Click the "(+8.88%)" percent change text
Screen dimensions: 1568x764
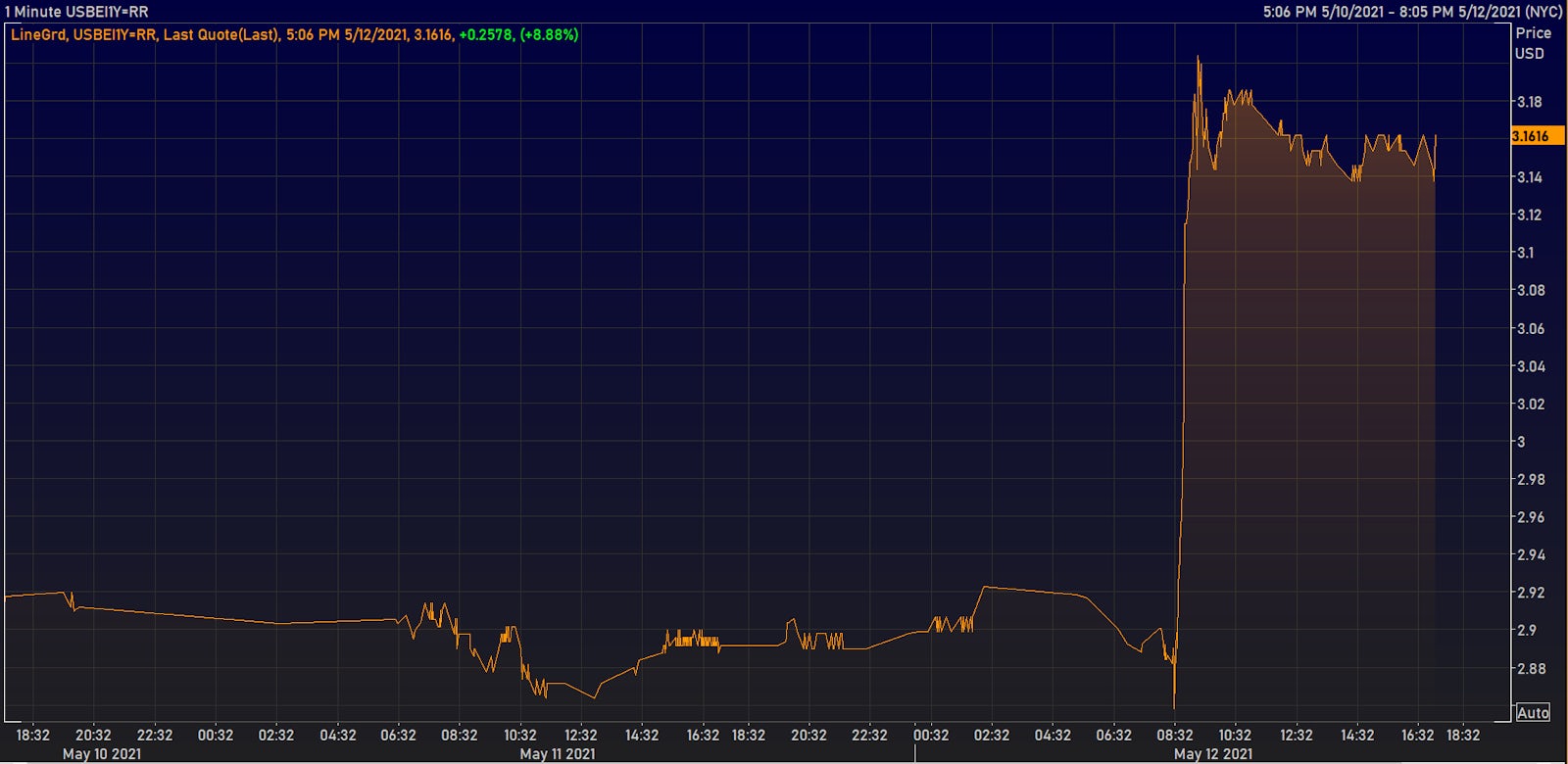click(x=549, y=34)
